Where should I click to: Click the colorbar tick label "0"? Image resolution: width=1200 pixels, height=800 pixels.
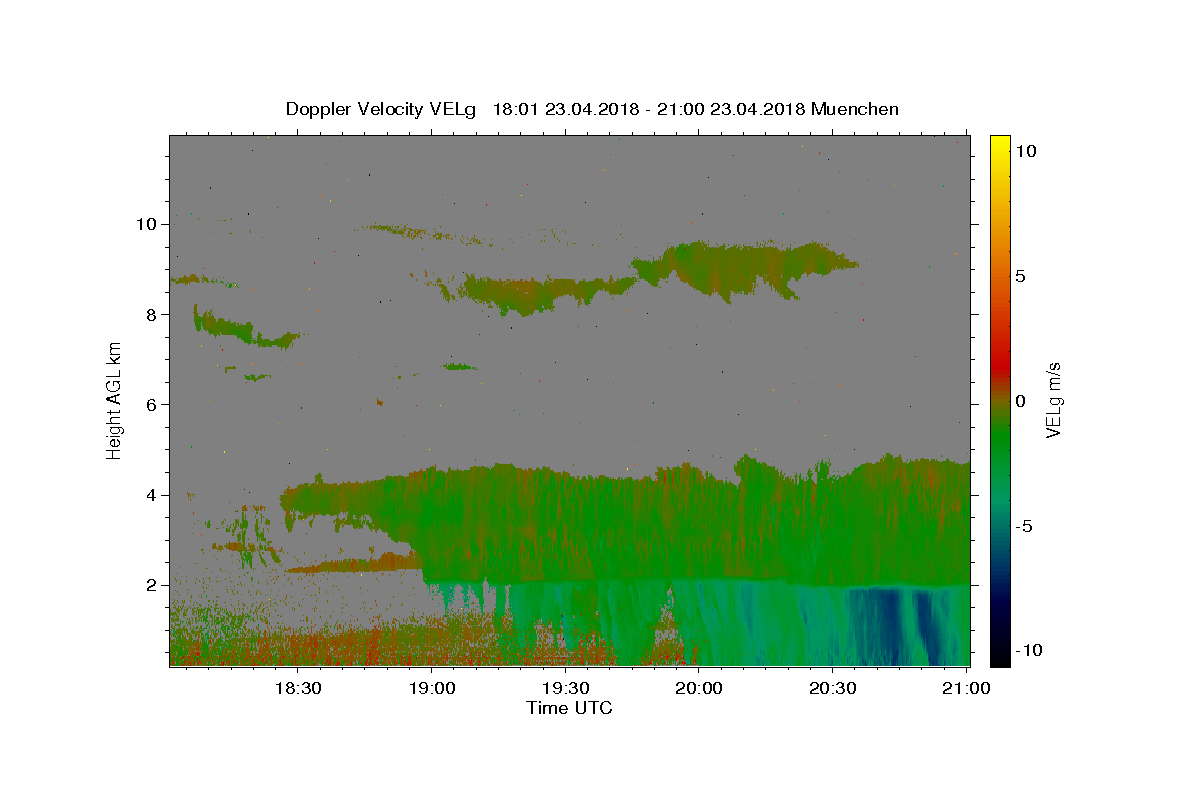[1021, 401]
